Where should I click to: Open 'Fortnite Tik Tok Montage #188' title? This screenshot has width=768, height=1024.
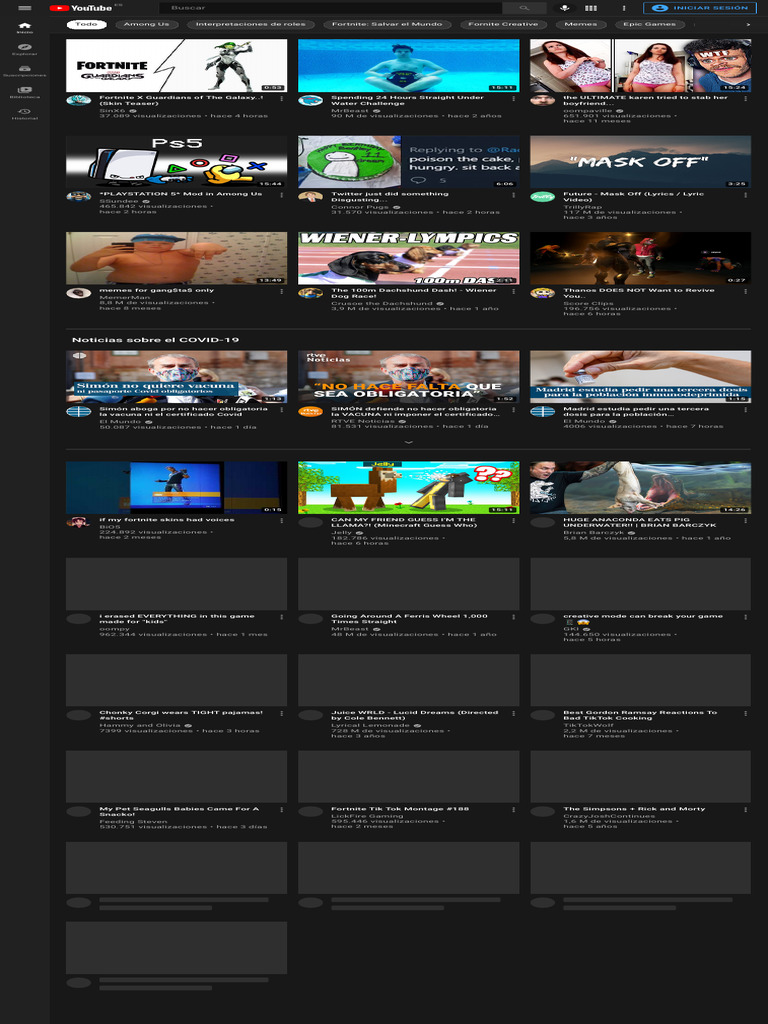point(400,808)
